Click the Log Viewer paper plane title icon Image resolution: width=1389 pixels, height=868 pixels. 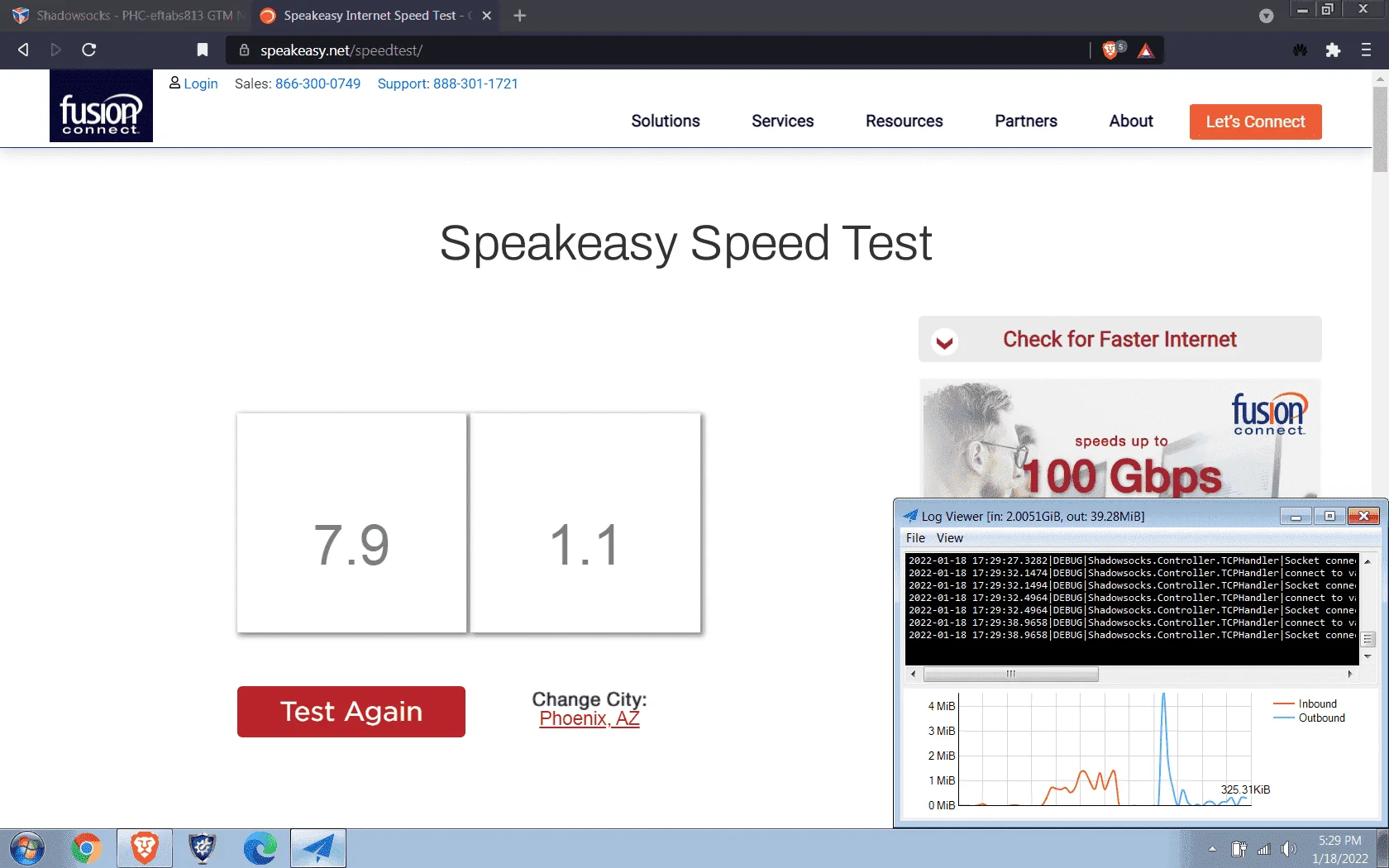click(910, 516)
